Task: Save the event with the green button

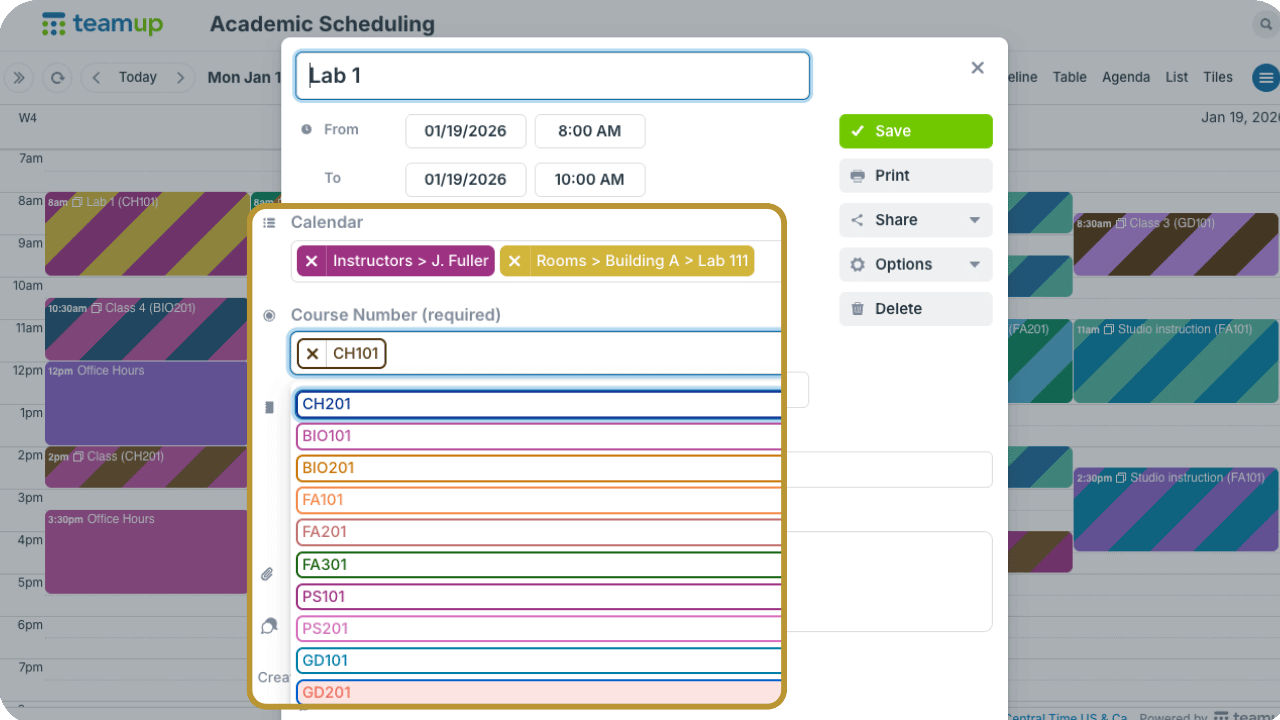Action: click(915, 131)
